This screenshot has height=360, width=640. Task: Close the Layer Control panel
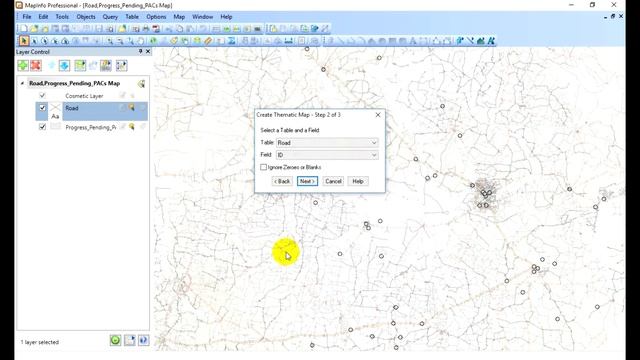148,51
